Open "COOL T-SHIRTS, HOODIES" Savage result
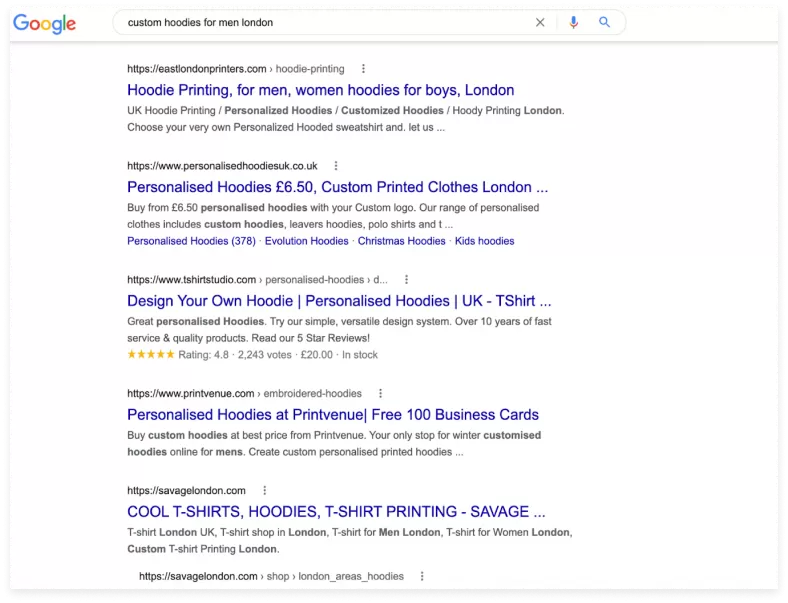 (336, 512)
